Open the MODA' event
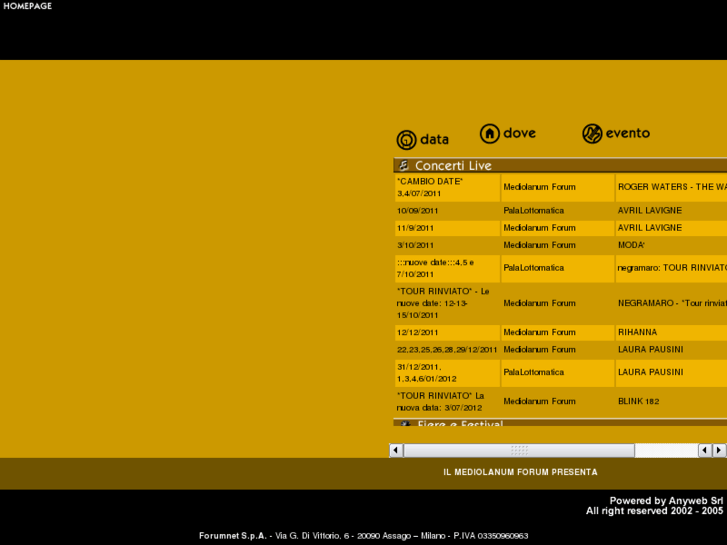 coord(631,245)
